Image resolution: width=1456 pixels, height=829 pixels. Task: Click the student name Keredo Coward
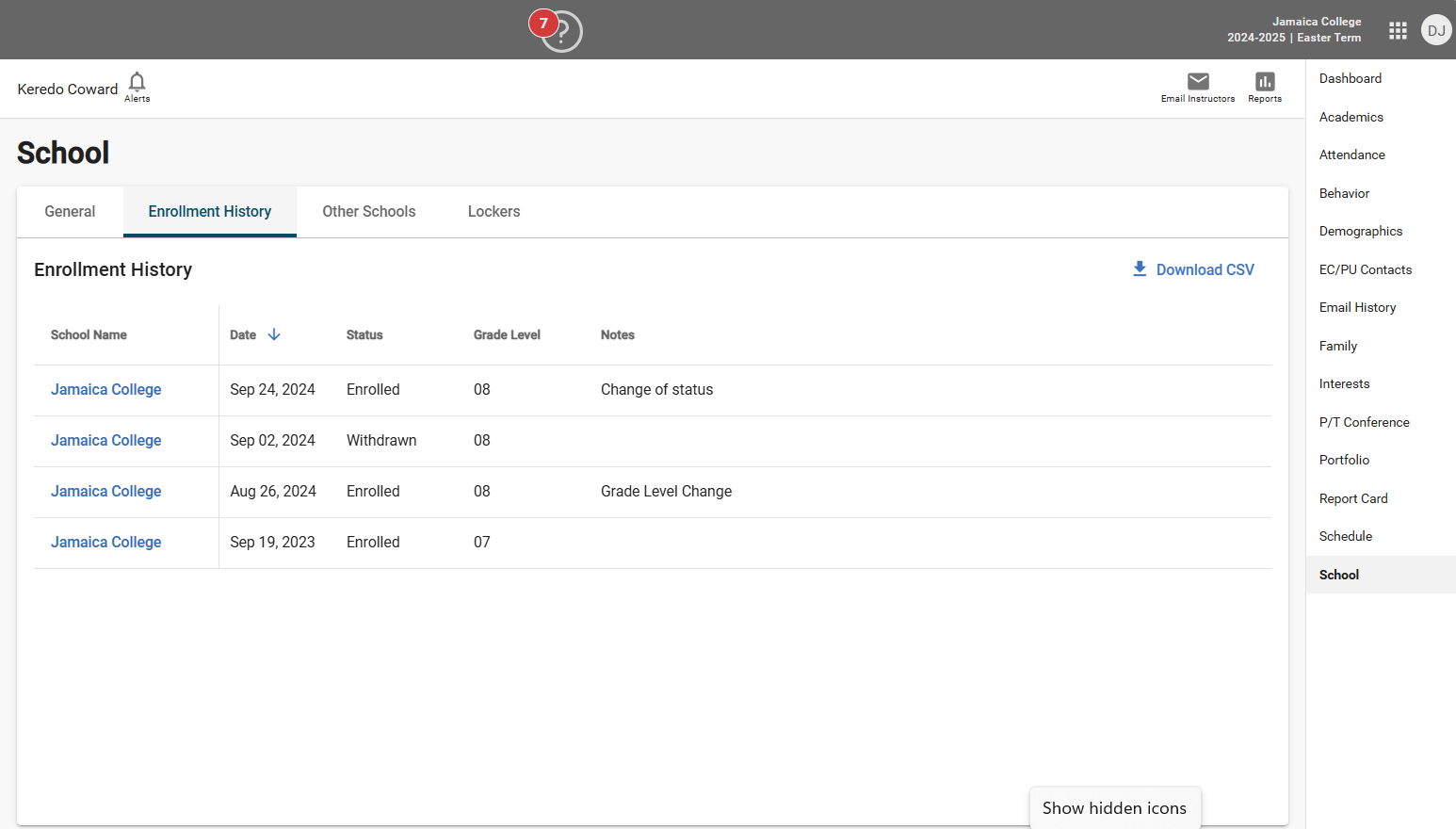(x=68, y=89)
